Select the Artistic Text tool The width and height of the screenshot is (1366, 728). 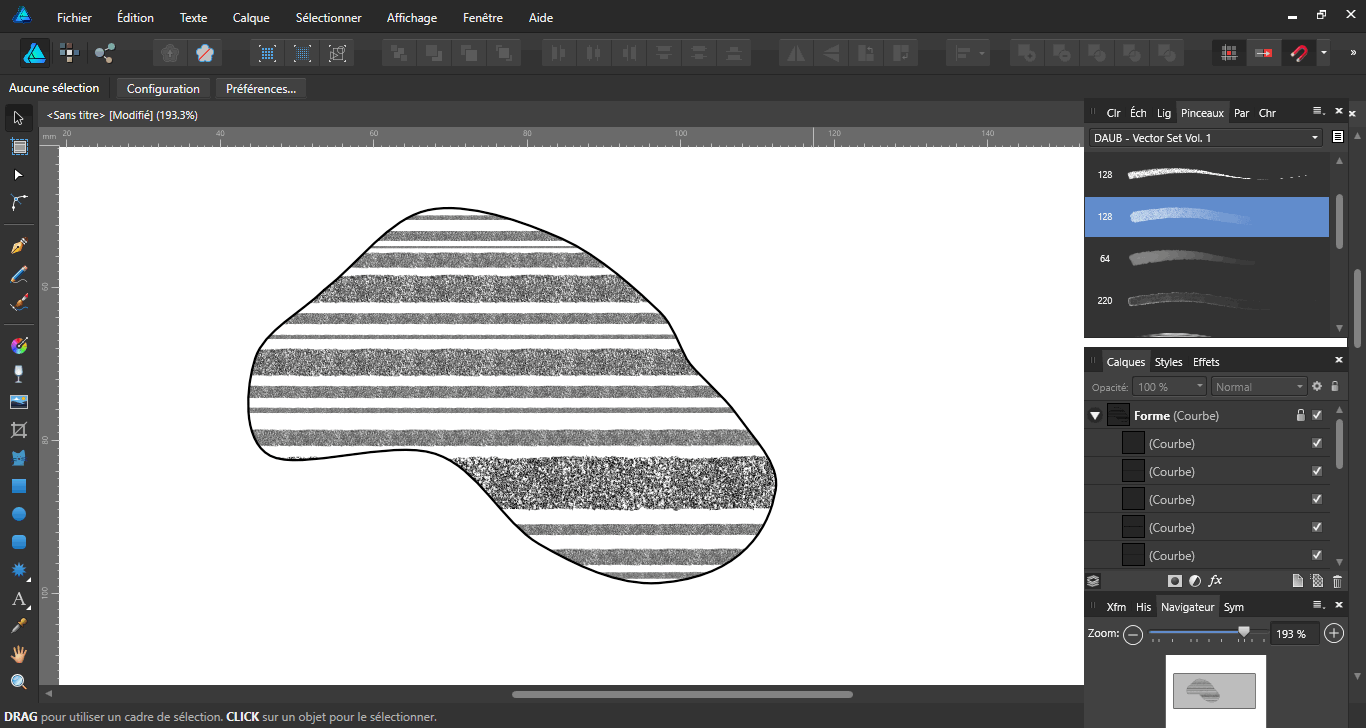(x=18, y=599)
